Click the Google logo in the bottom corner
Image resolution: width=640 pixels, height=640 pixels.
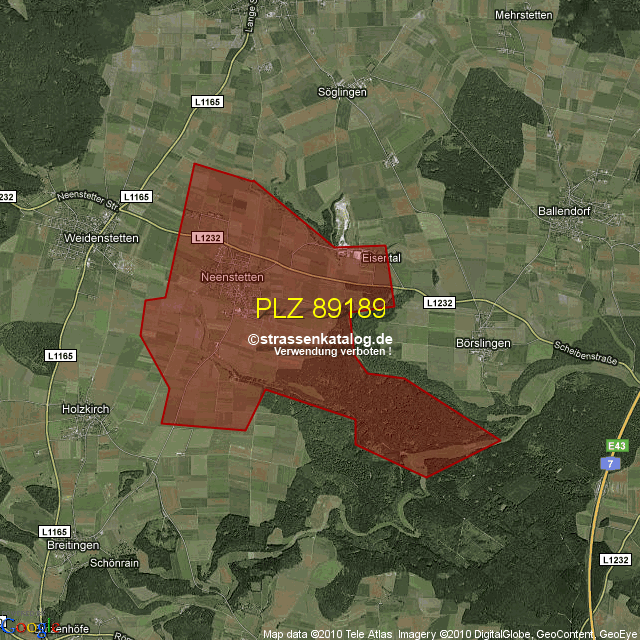[31, 627]
